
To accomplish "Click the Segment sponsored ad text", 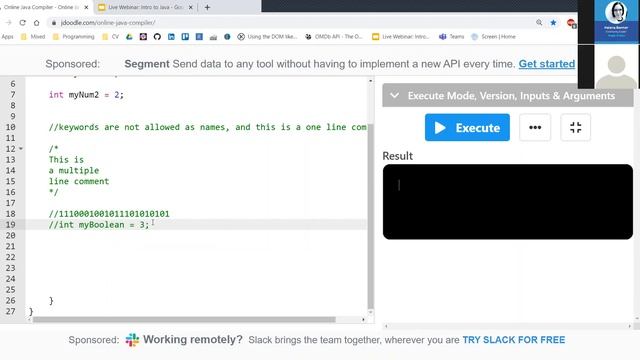I will point(320,64).
